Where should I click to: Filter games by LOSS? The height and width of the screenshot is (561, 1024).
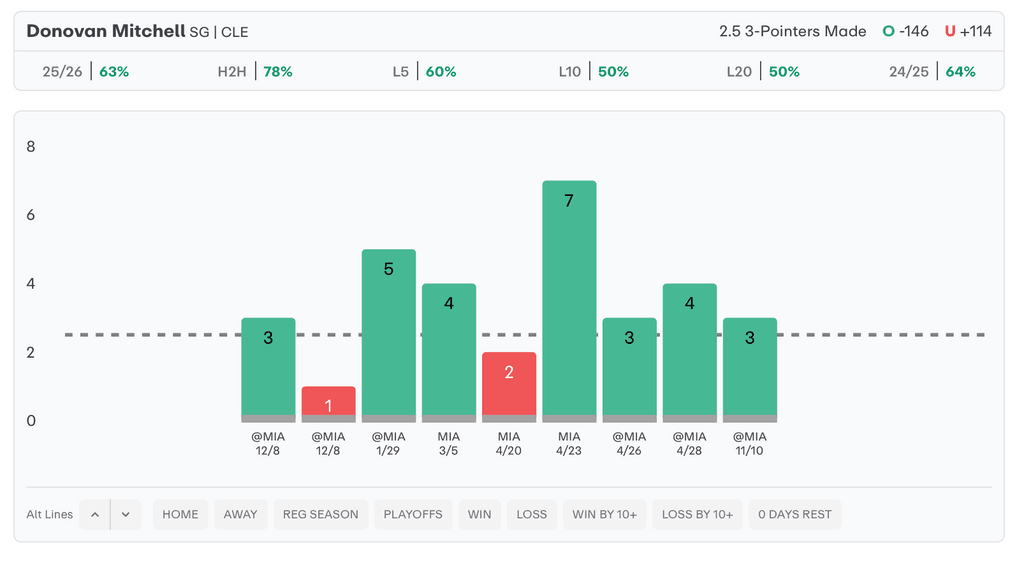532,514
